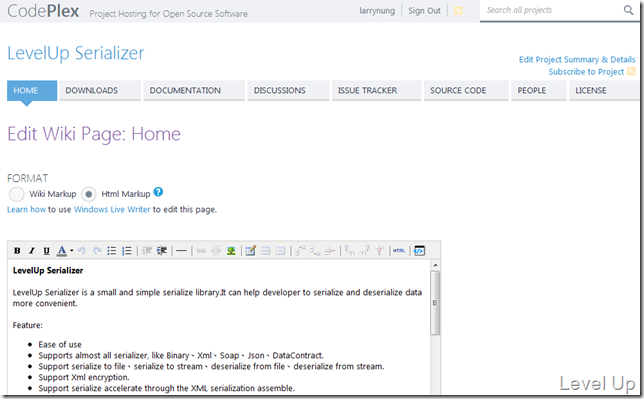Toggle bold formatting in editor toolbar
Viewport: 644px width, 399px height.
click(x=17, y=251)
